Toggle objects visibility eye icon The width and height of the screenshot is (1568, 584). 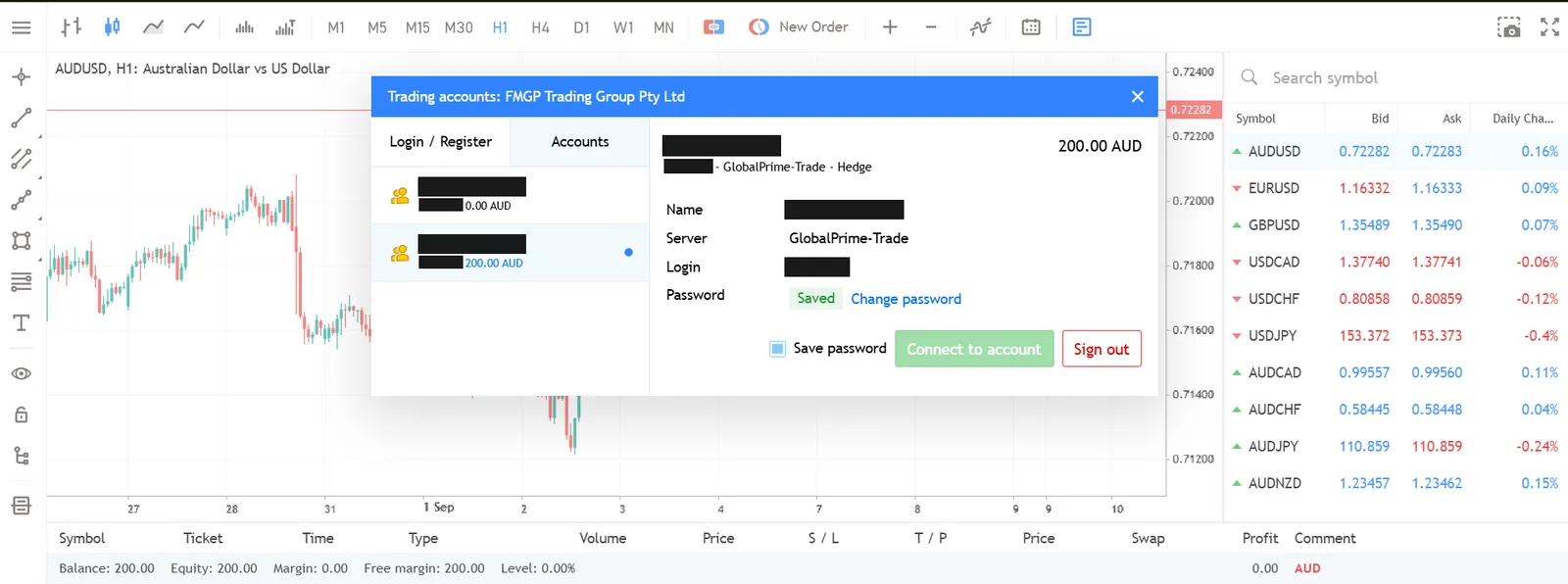point(21,373)
